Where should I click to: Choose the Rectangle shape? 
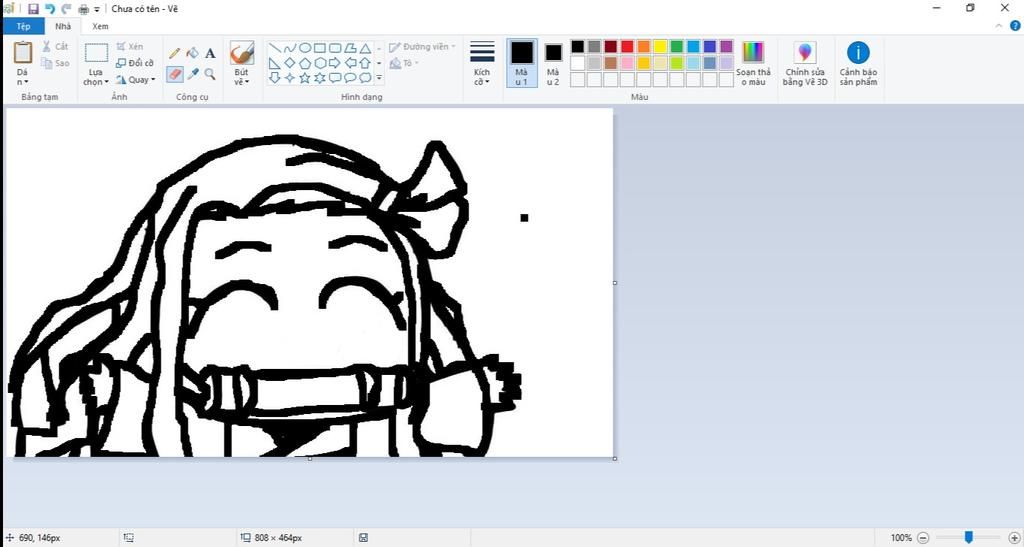pos(320,48)
